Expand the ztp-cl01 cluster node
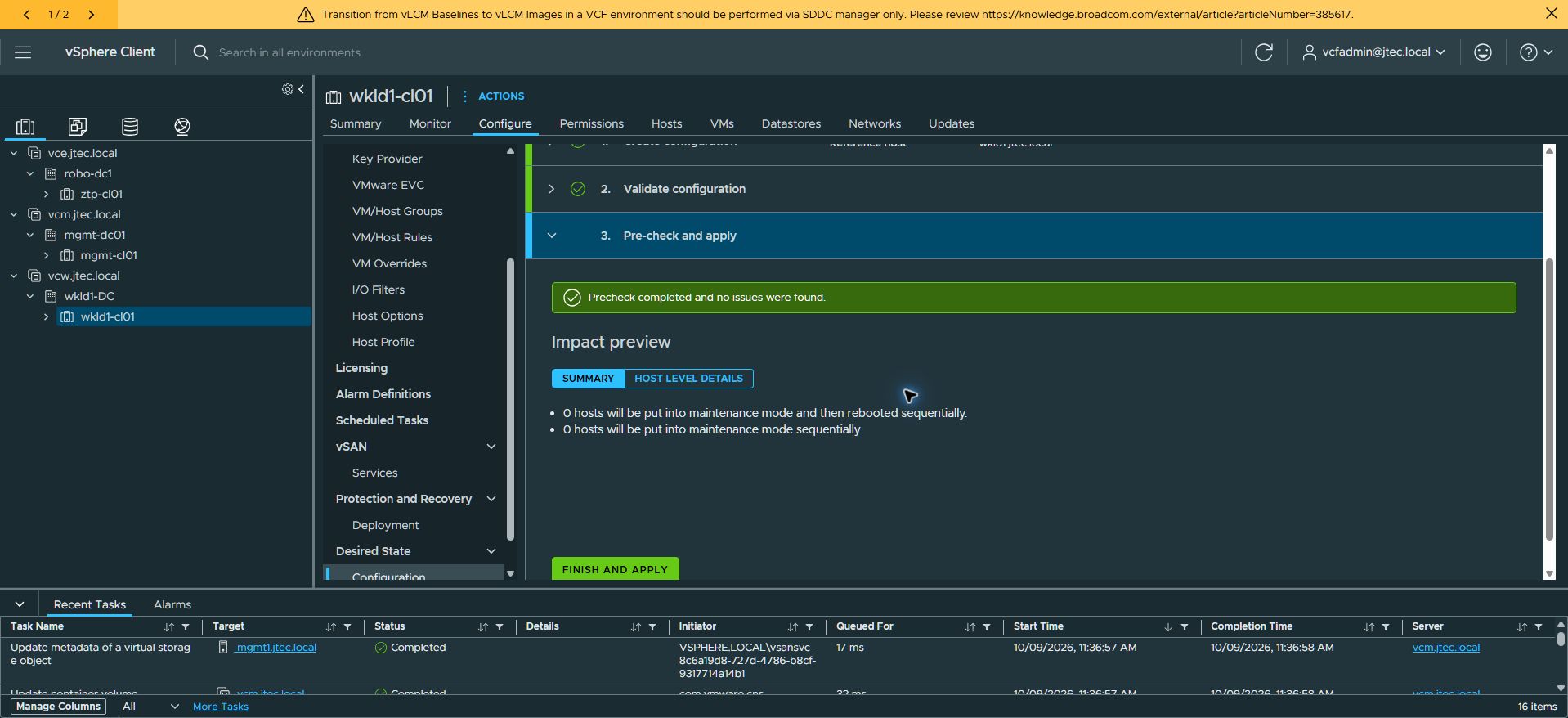 pos(47,194)
